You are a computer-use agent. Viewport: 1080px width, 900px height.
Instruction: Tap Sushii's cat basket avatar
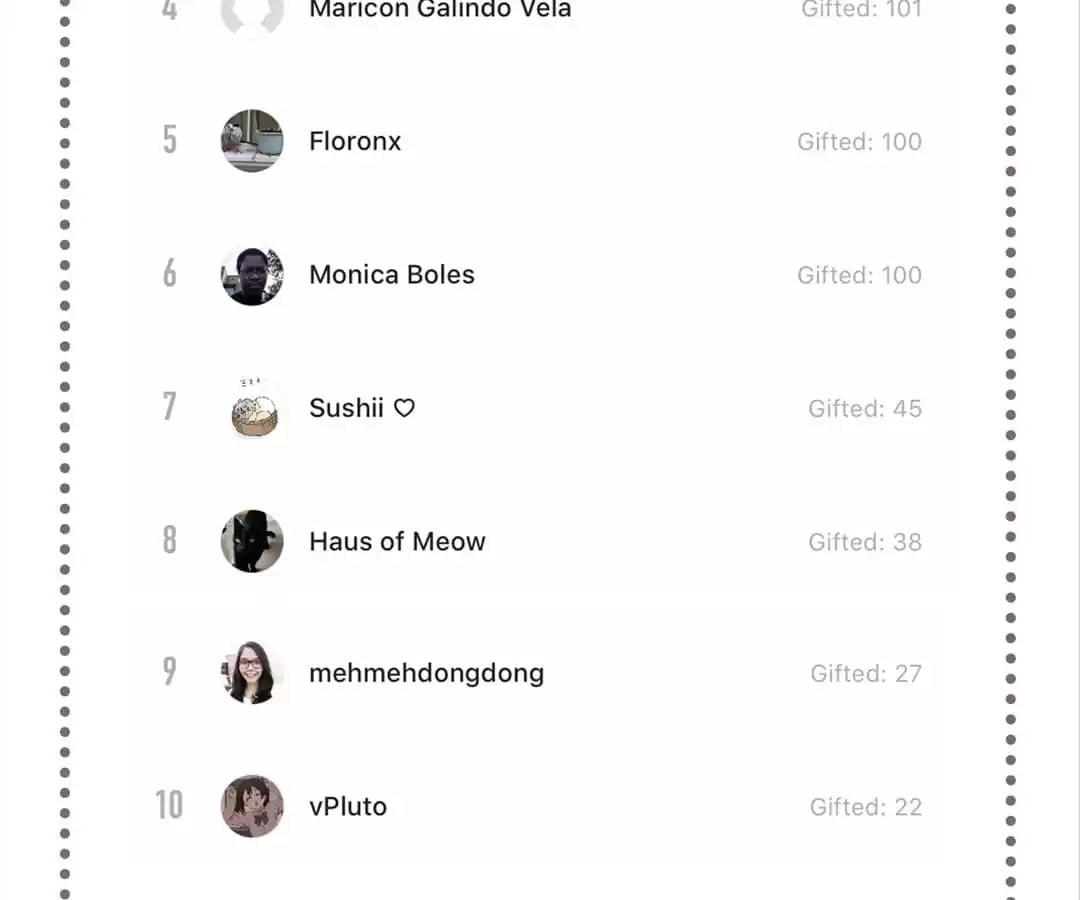252,408
